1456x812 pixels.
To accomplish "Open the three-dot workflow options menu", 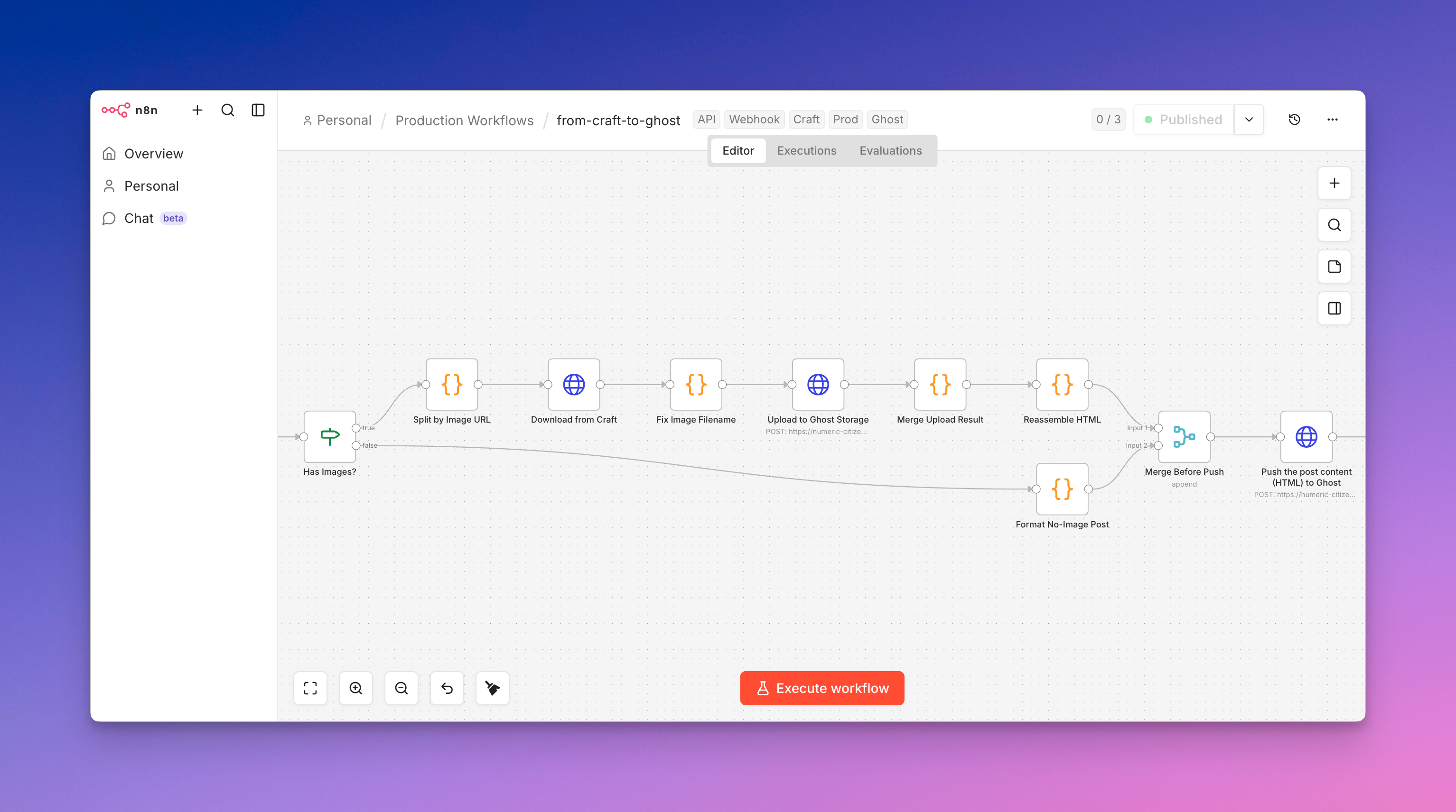I will pyautogui.click(x=1332, y=119).
